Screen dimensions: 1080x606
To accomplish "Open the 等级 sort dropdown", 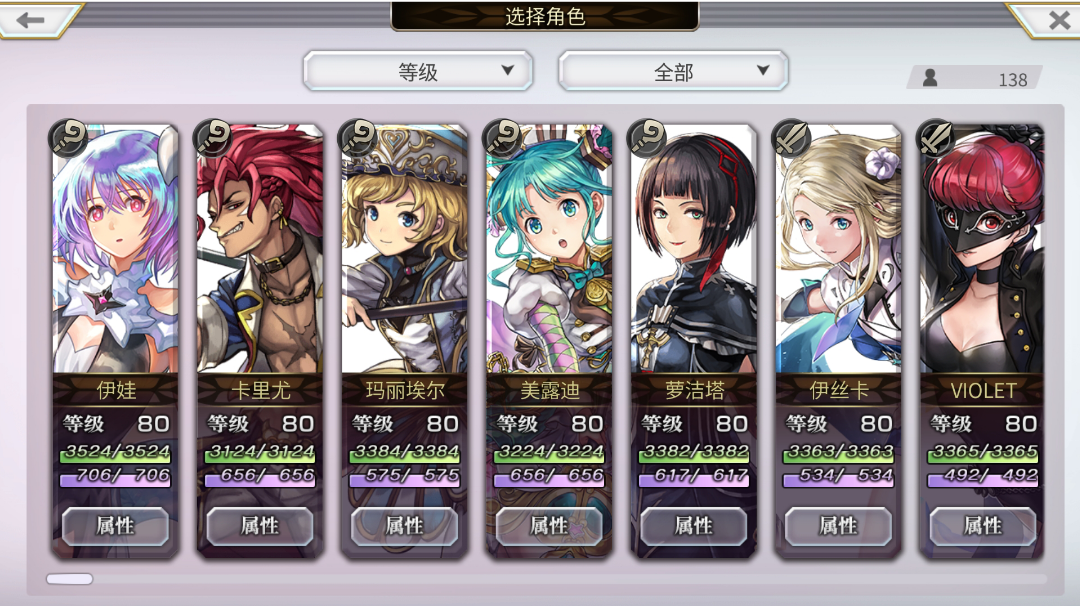I will point(418,71).
